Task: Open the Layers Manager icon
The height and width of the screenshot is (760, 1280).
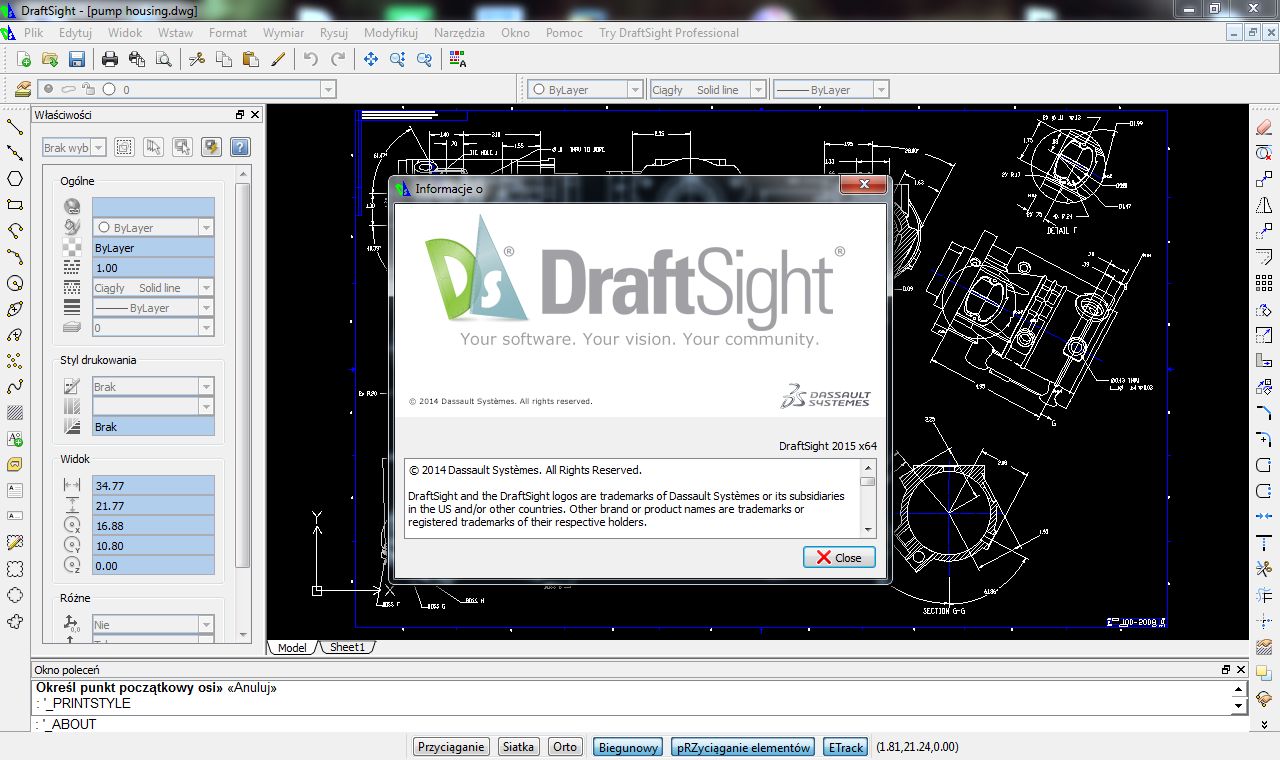Action: point(23,89)
